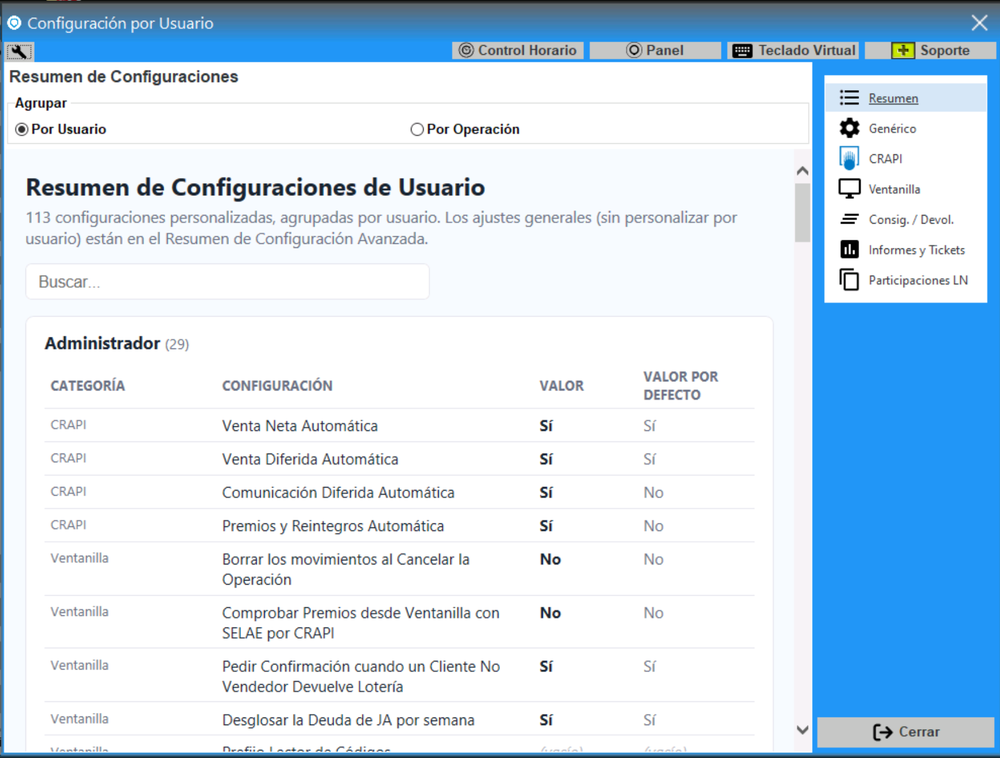The image size is (1000, 758).
Task: Select the Venta Diferida Automática row
Action: click(x=399, y=459)
